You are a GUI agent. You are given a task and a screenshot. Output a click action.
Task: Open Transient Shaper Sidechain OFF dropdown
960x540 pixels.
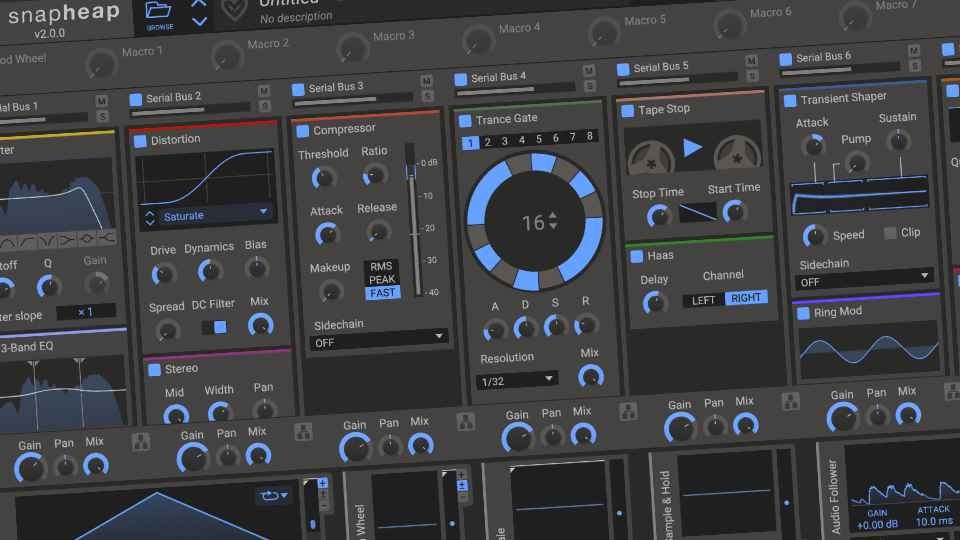pyautogui.click(x=863, y=279)
